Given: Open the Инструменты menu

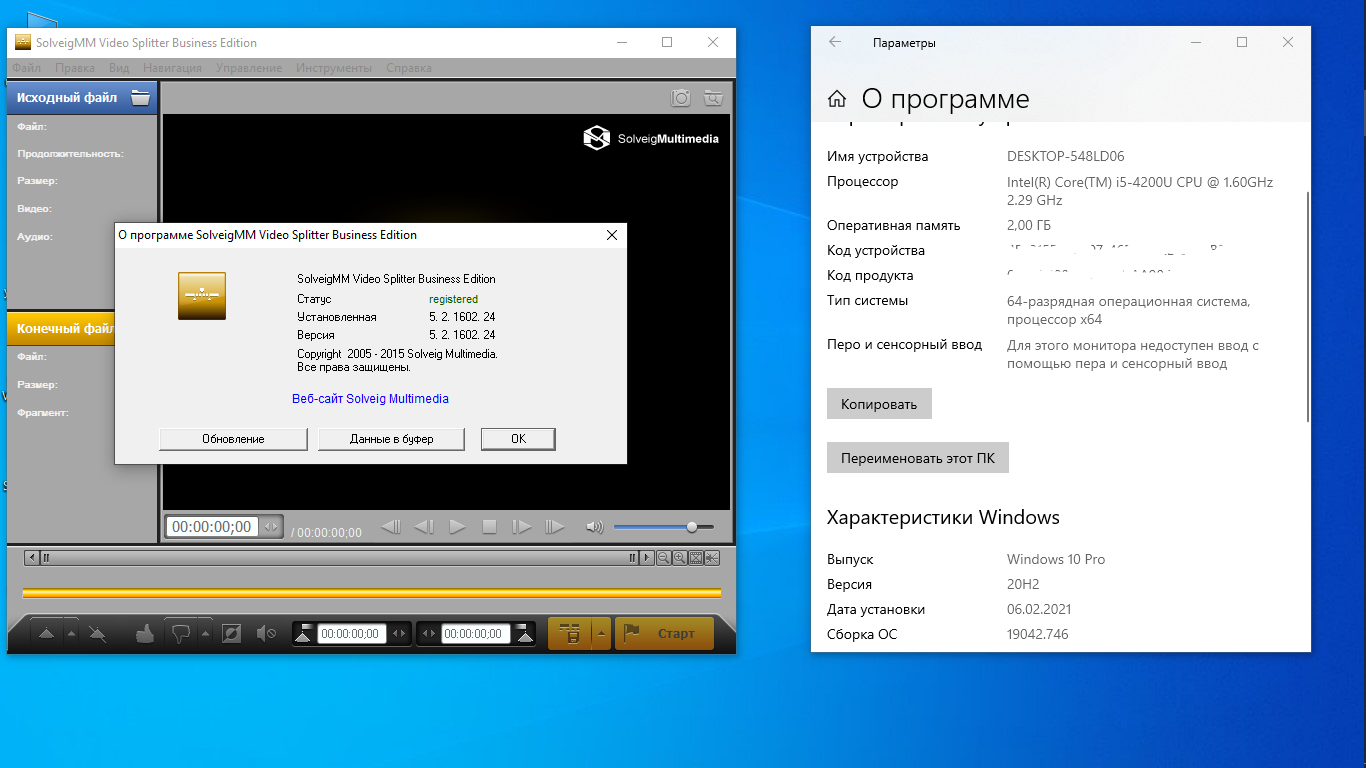Looking at the screenshot, I should (333, 68).
